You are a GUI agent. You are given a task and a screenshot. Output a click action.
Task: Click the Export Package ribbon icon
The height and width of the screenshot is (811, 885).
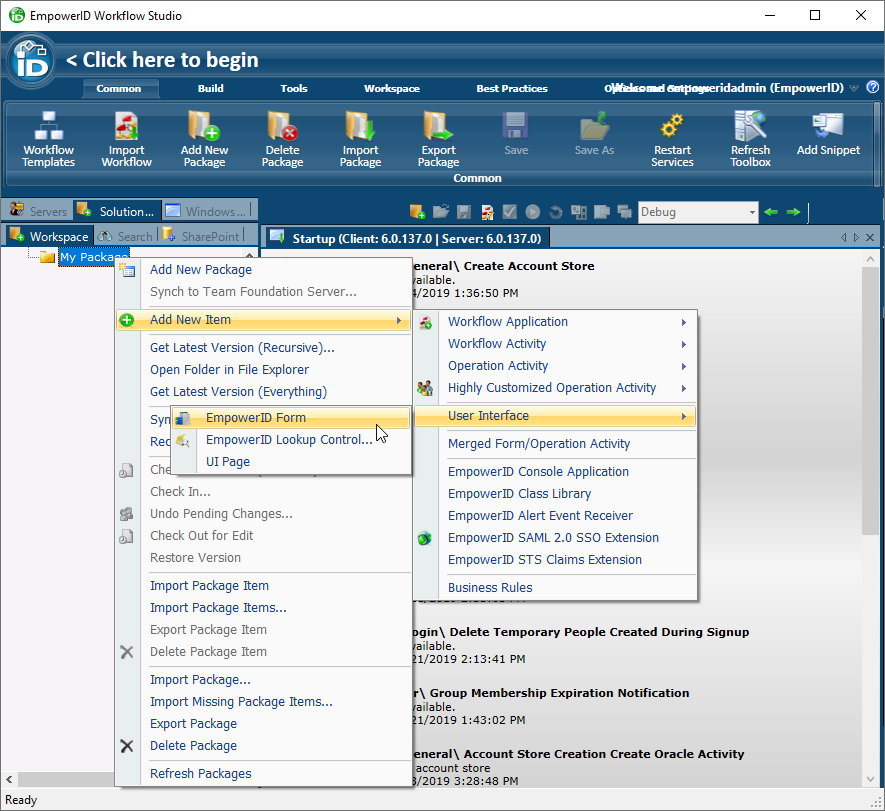438,127
